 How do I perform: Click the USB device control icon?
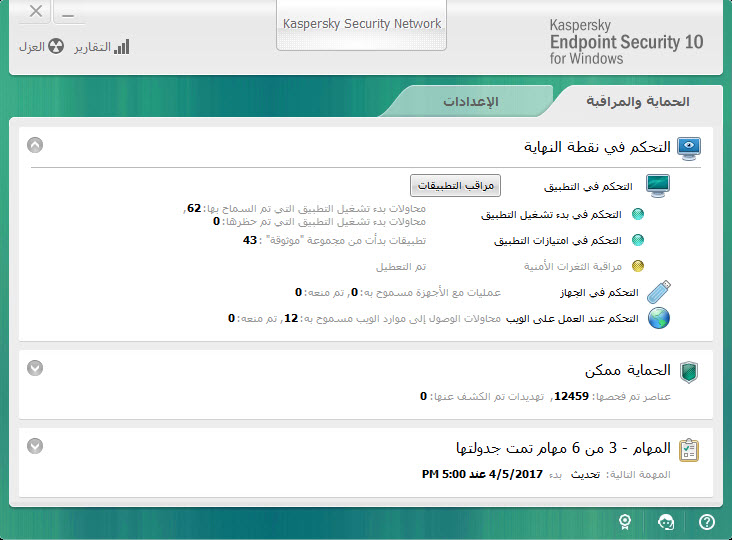659,292
